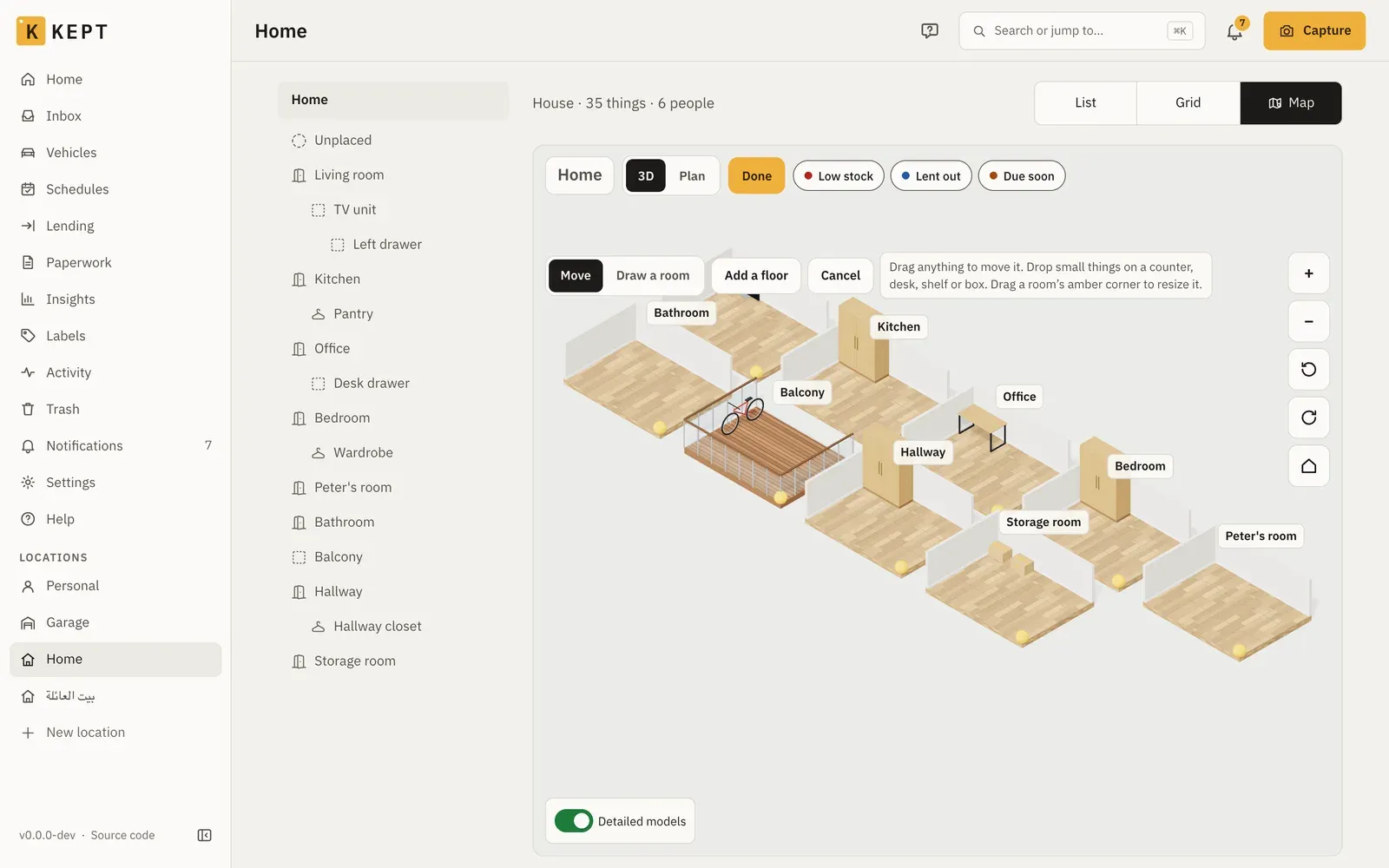This screenshot has width=1389, height=868.
Task: Select the Personal location
Action: pos(115,586)
